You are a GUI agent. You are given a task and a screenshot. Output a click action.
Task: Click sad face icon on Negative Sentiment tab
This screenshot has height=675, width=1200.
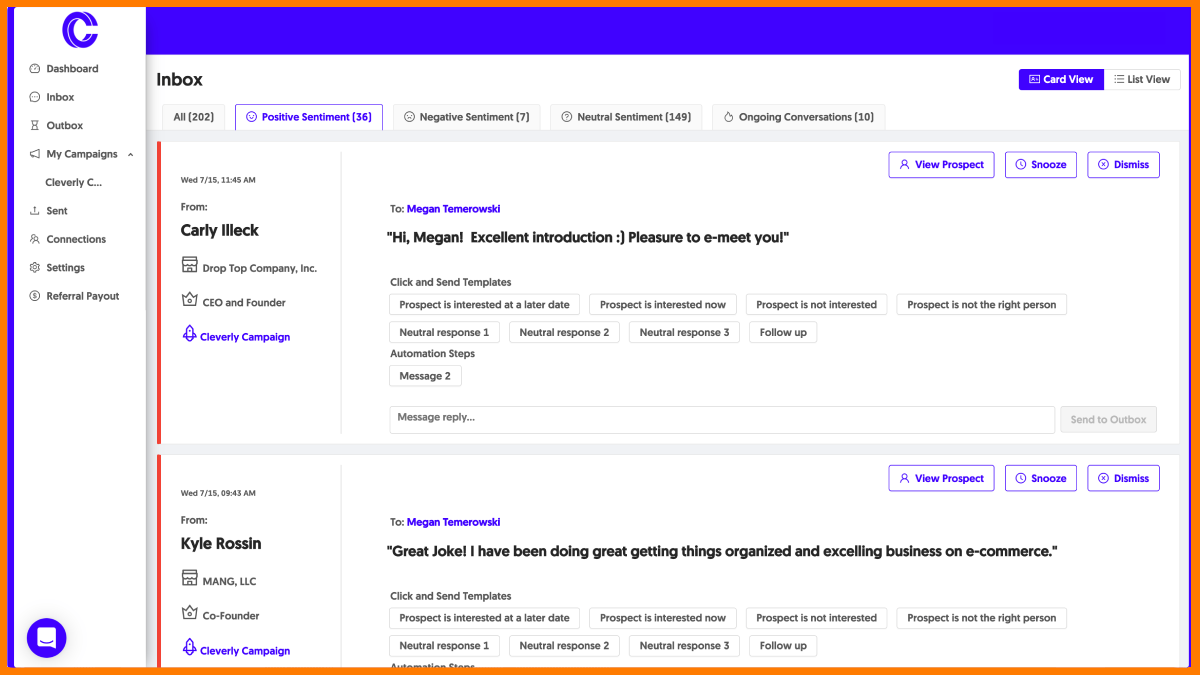(409, 117)
